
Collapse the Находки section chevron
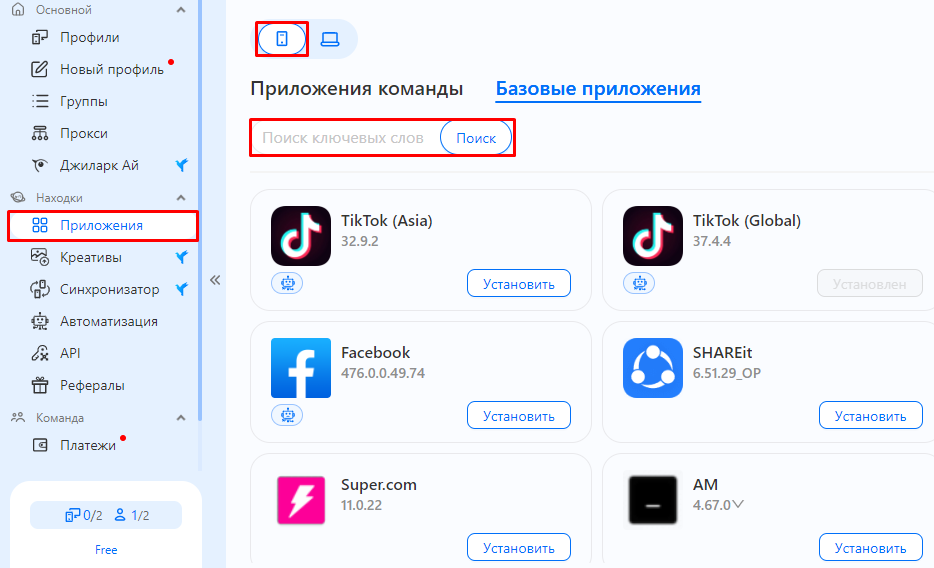point(181,198)
